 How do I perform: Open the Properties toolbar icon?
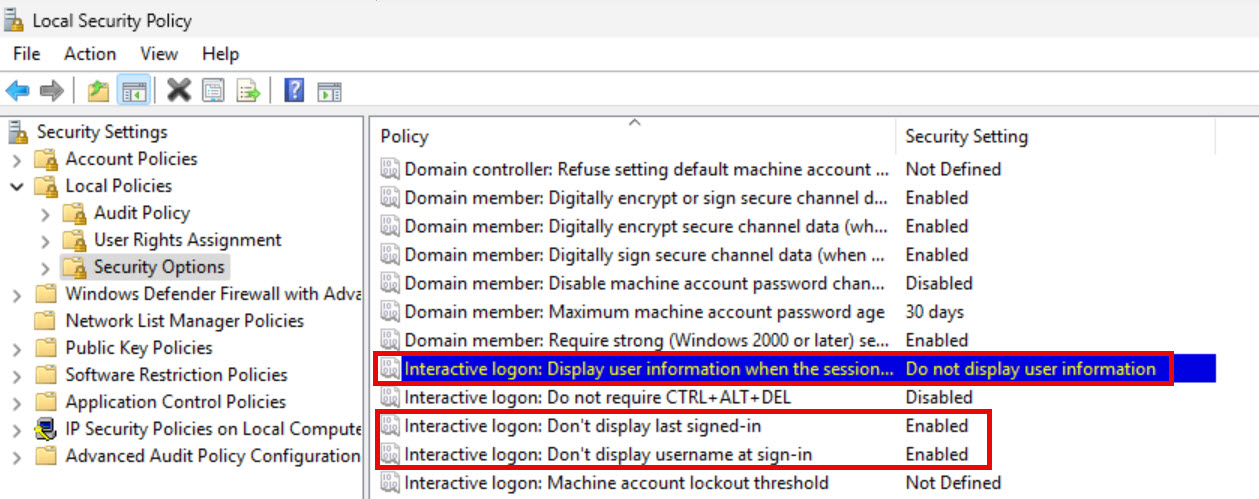(x=213, y=91)
